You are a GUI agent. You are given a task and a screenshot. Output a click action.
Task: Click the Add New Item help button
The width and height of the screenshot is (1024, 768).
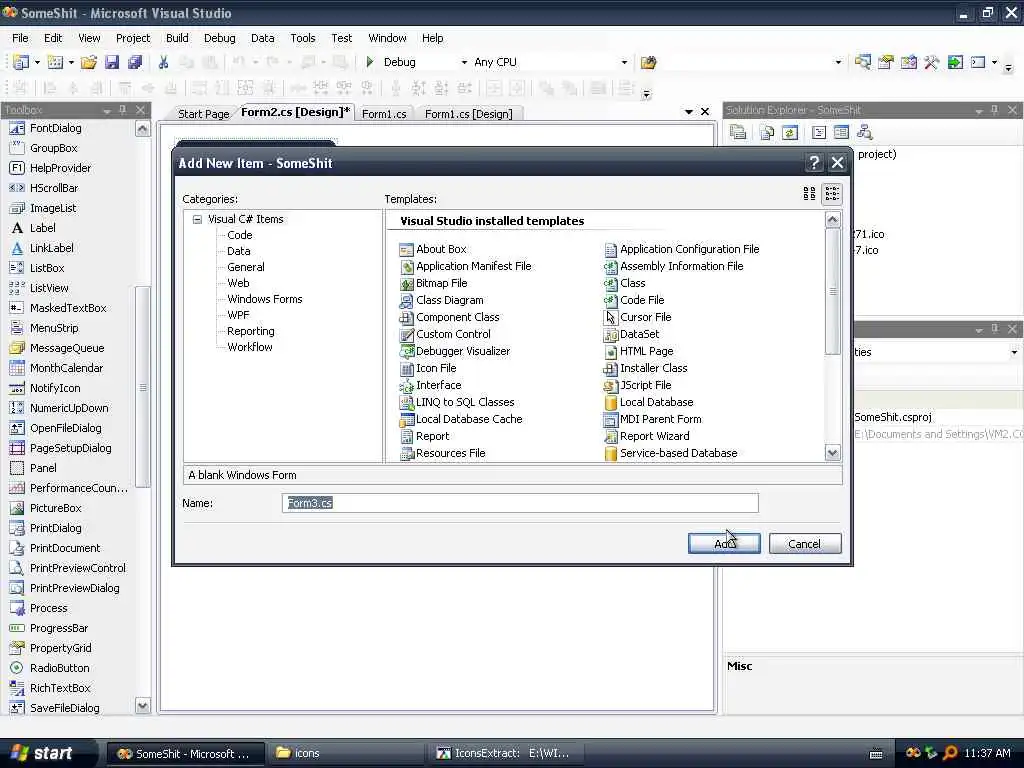click(814, 163)
